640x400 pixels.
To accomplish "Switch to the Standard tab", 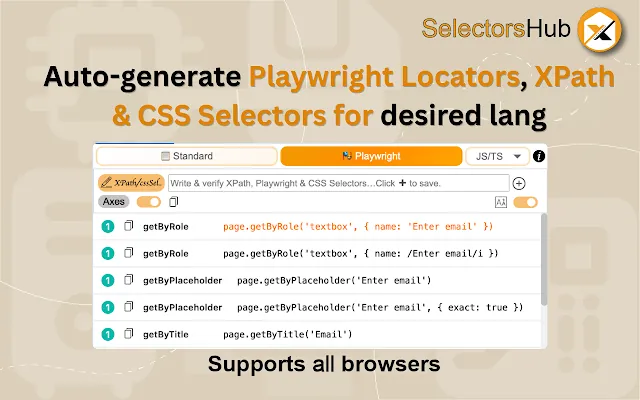I will (x=187, y=156).
